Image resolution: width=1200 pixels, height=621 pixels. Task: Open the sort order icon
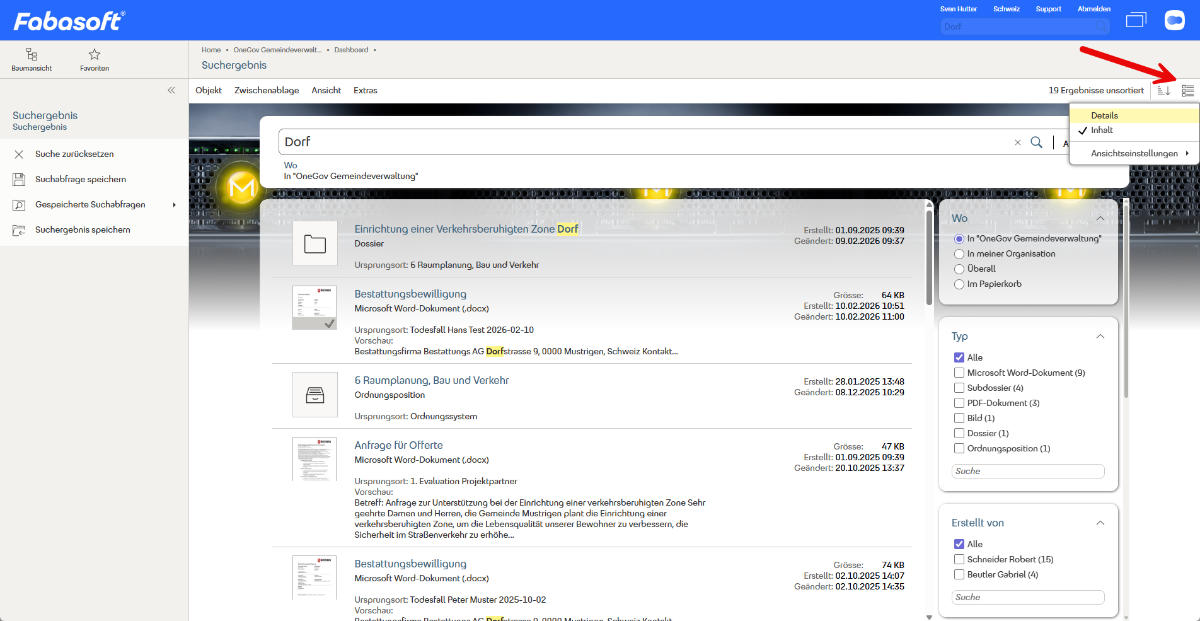click(1163, 90)
